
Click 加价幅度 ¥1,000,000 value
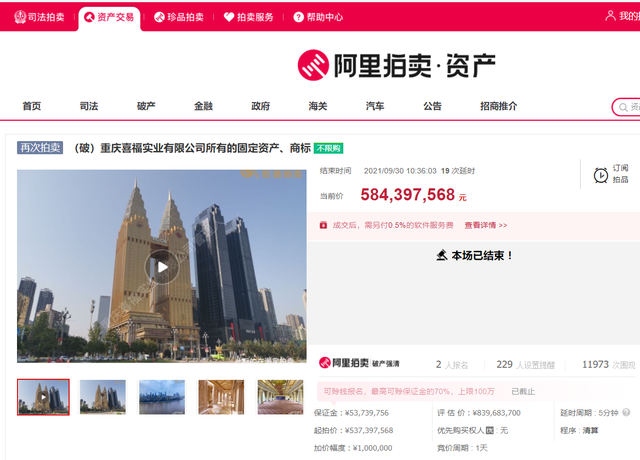pos(372,448)
